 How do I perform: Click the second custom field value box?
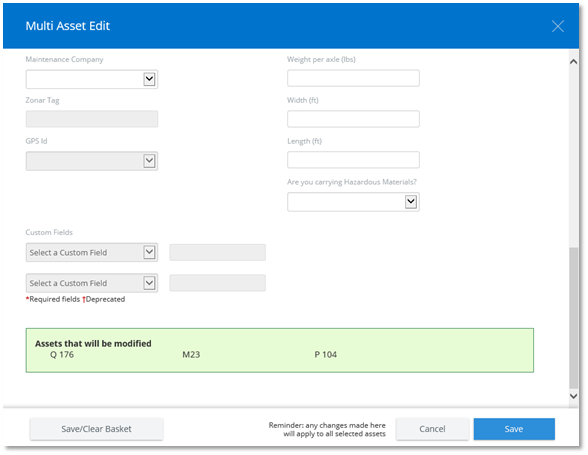pyautogui.click(x=218, y=283)
